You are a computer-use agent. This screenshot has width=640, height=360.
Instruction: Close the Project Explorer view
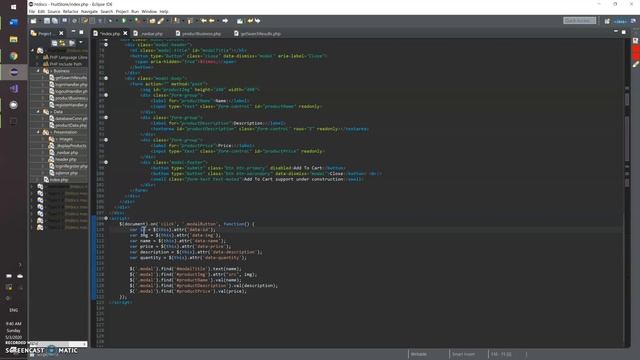[x=61, y=33]
